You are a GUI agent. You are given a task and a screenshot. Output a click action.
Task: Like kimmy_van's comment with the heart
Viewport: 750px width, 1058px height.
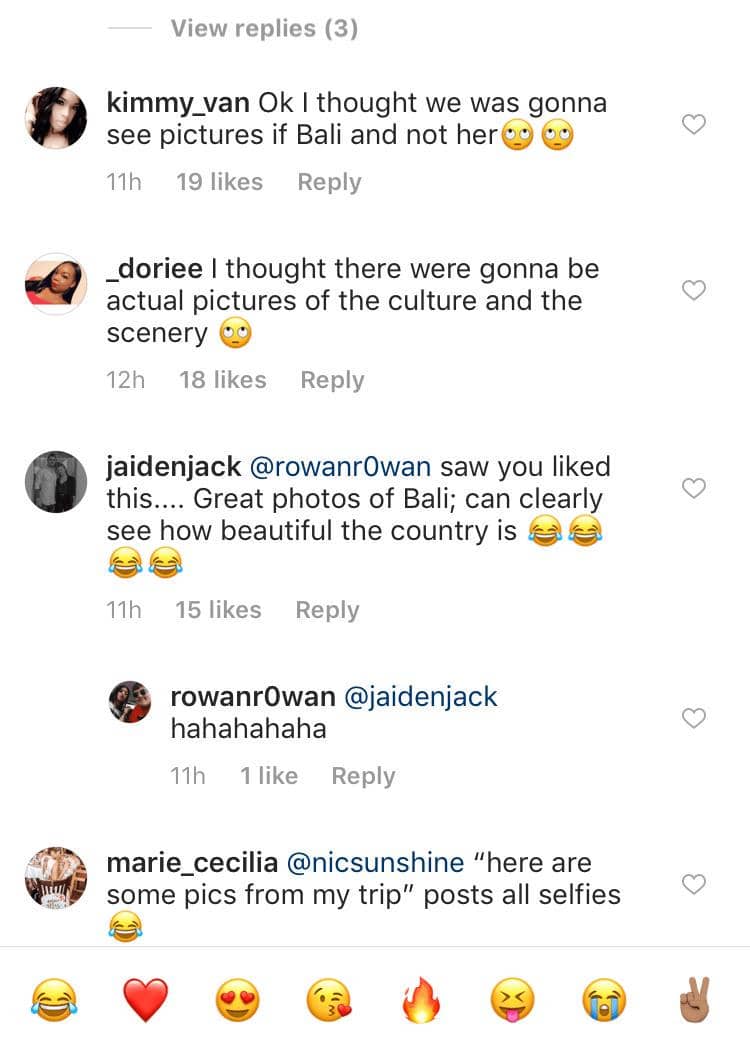[x=693, y=124]
